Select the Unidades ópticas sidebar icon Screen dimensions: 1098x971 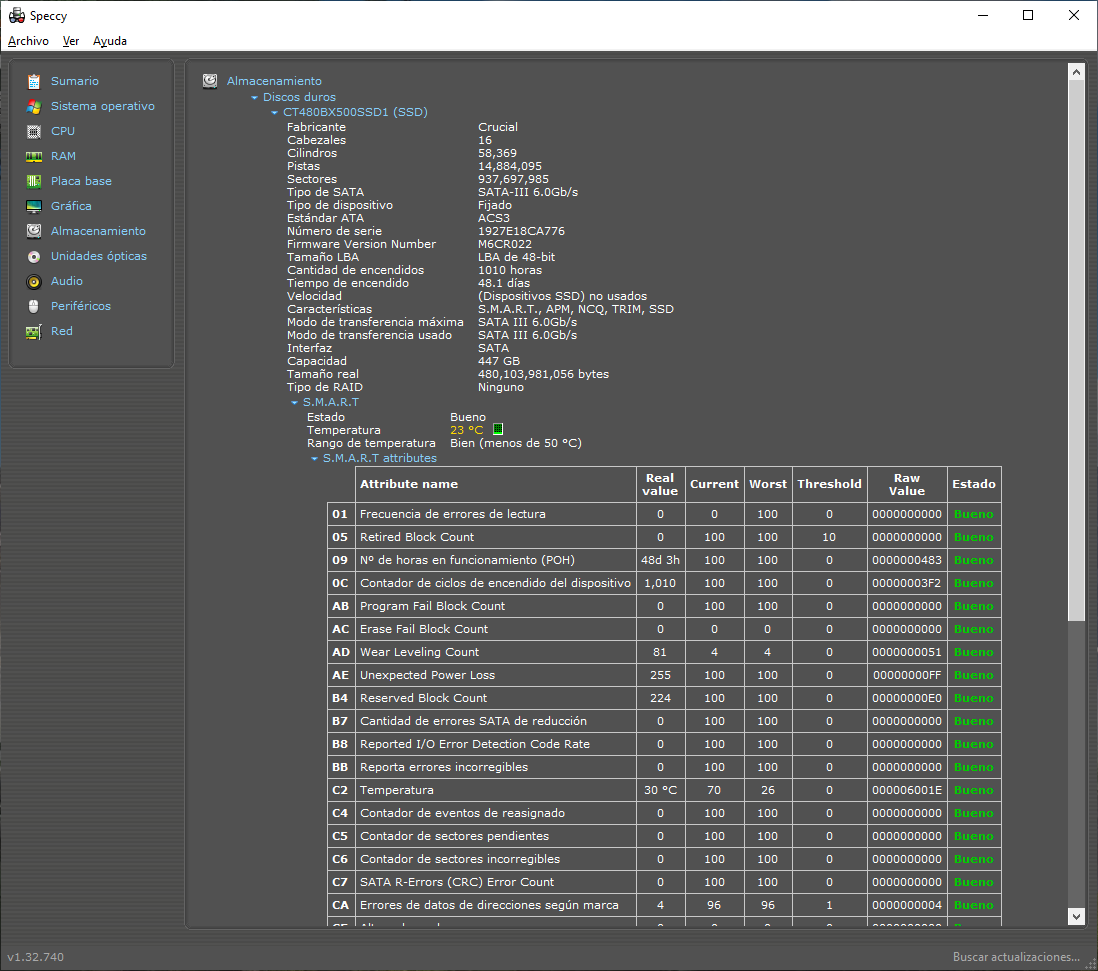(36, 256)
